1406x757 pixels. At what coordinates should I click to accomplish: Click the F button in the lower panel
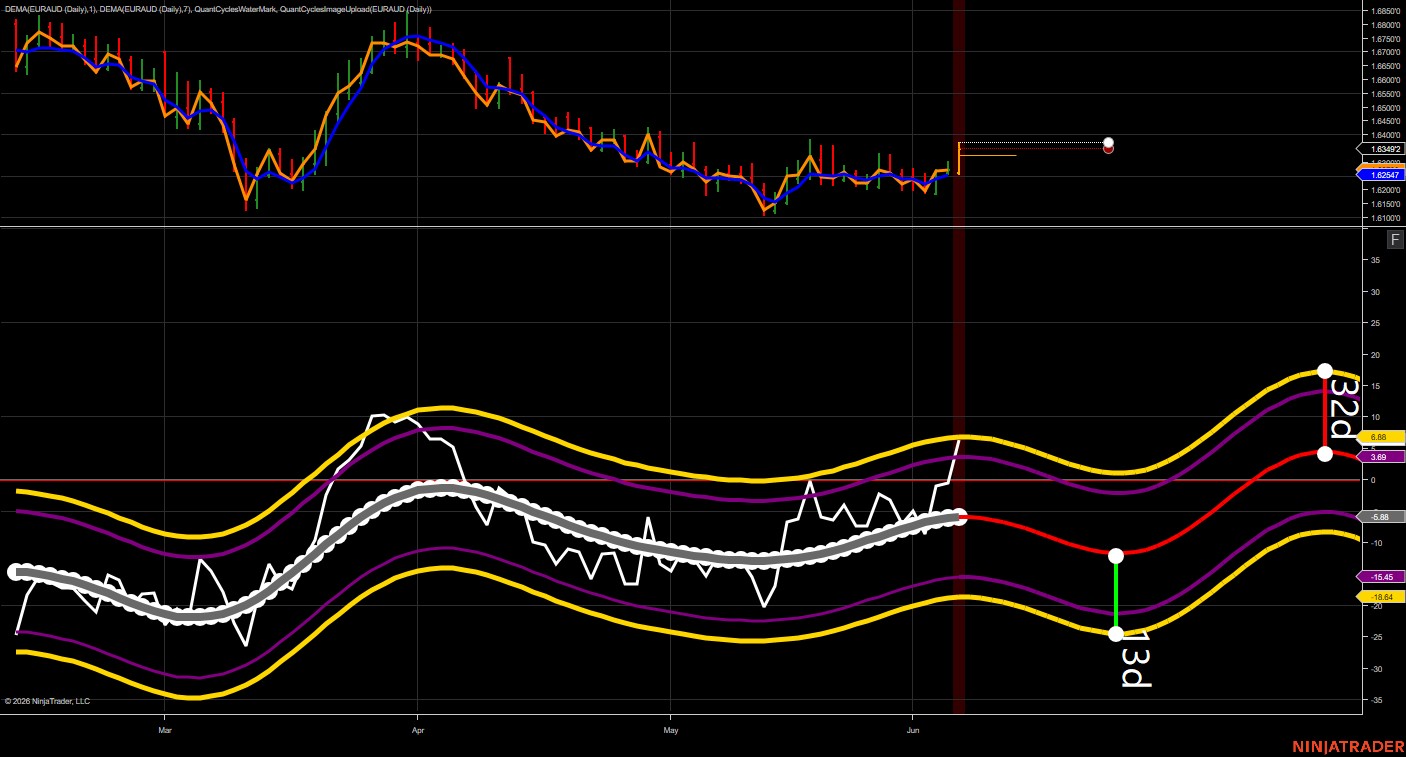point(1395,239)
